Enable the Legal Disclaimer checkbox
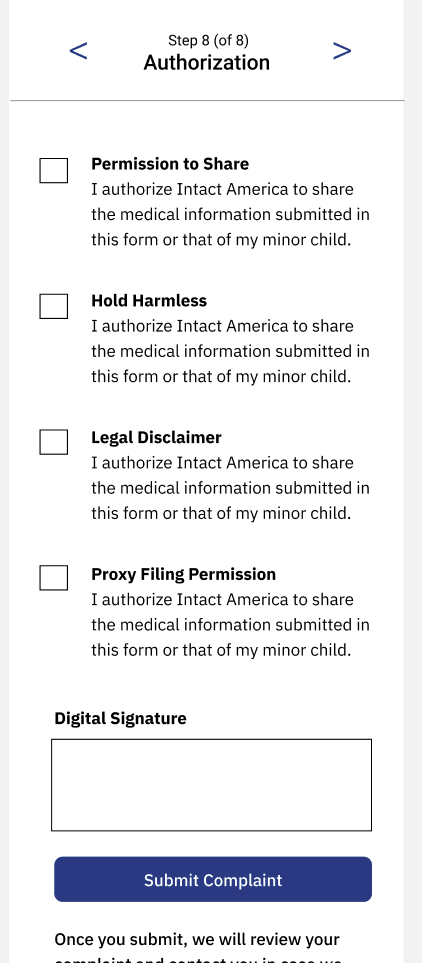The width and height of the screenshot is (422, 963). [x=53, y=442]
